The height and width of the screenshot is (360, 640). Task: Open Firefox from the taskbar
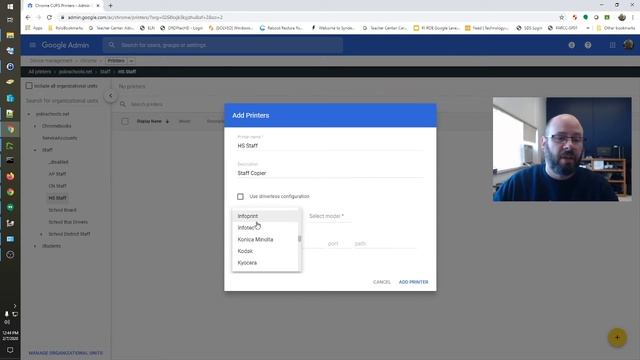pyautogui.click(x=10, y=176)
